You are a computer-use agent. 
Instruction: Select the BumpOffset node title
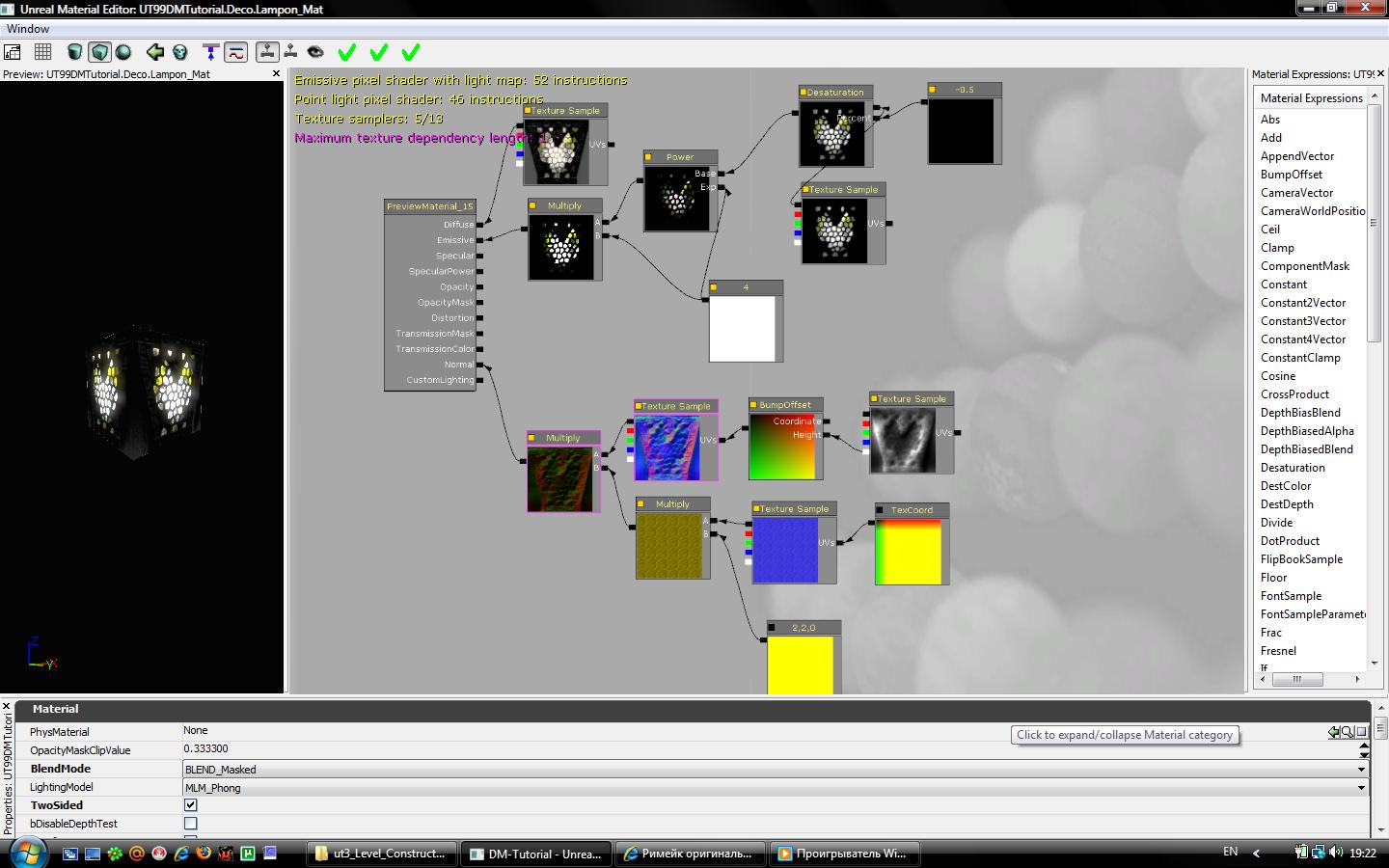tap(785, 405)
